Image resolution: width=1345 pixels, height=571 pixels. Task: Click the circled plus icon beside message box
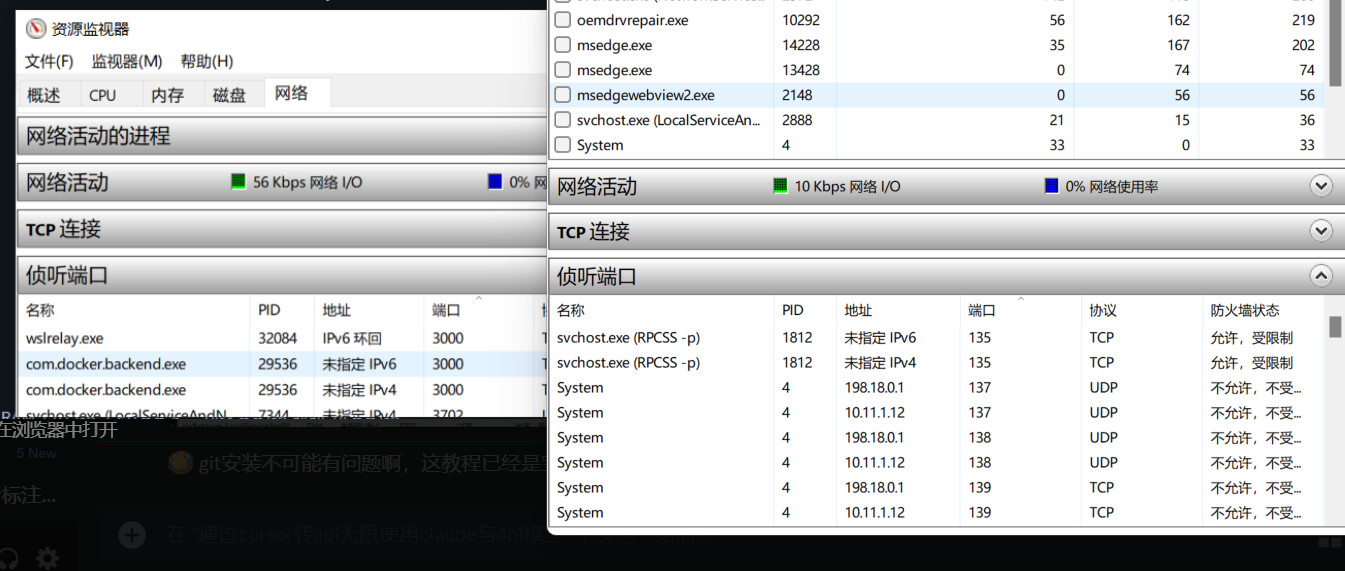pyautogui.click(x=132, y=535)
